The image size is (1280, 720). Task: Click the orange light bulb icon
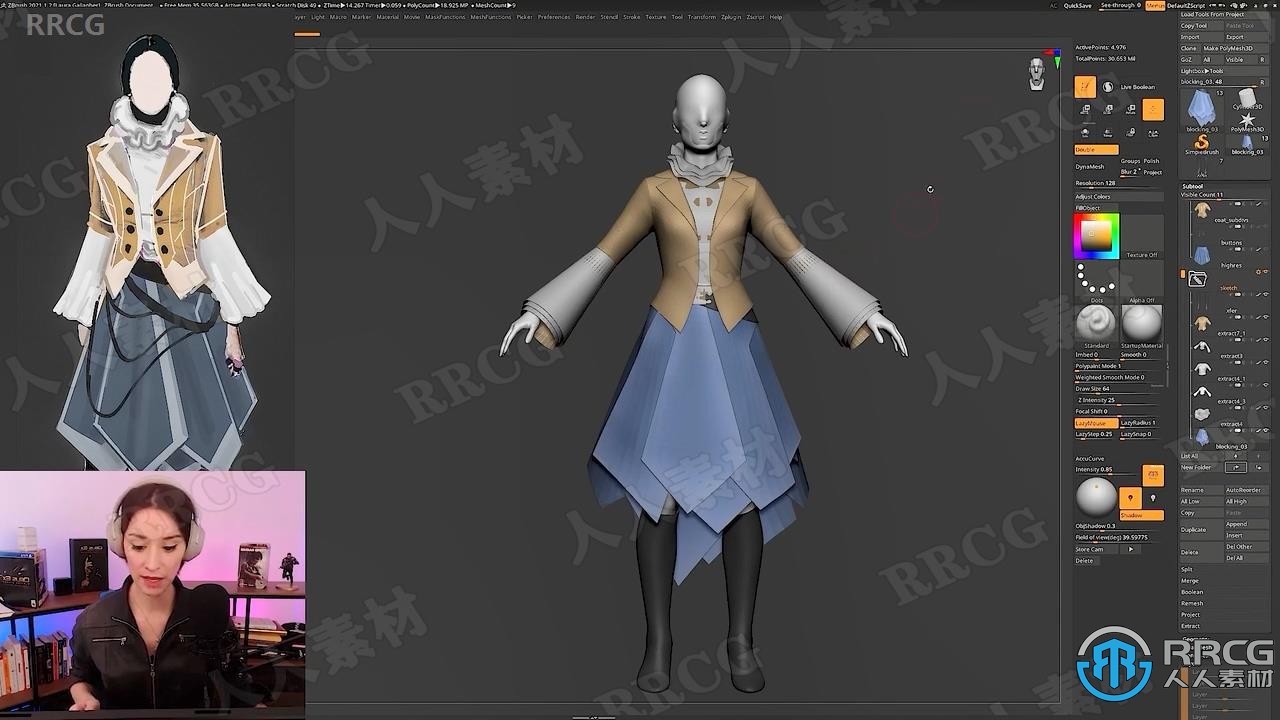click(1130, 497)
